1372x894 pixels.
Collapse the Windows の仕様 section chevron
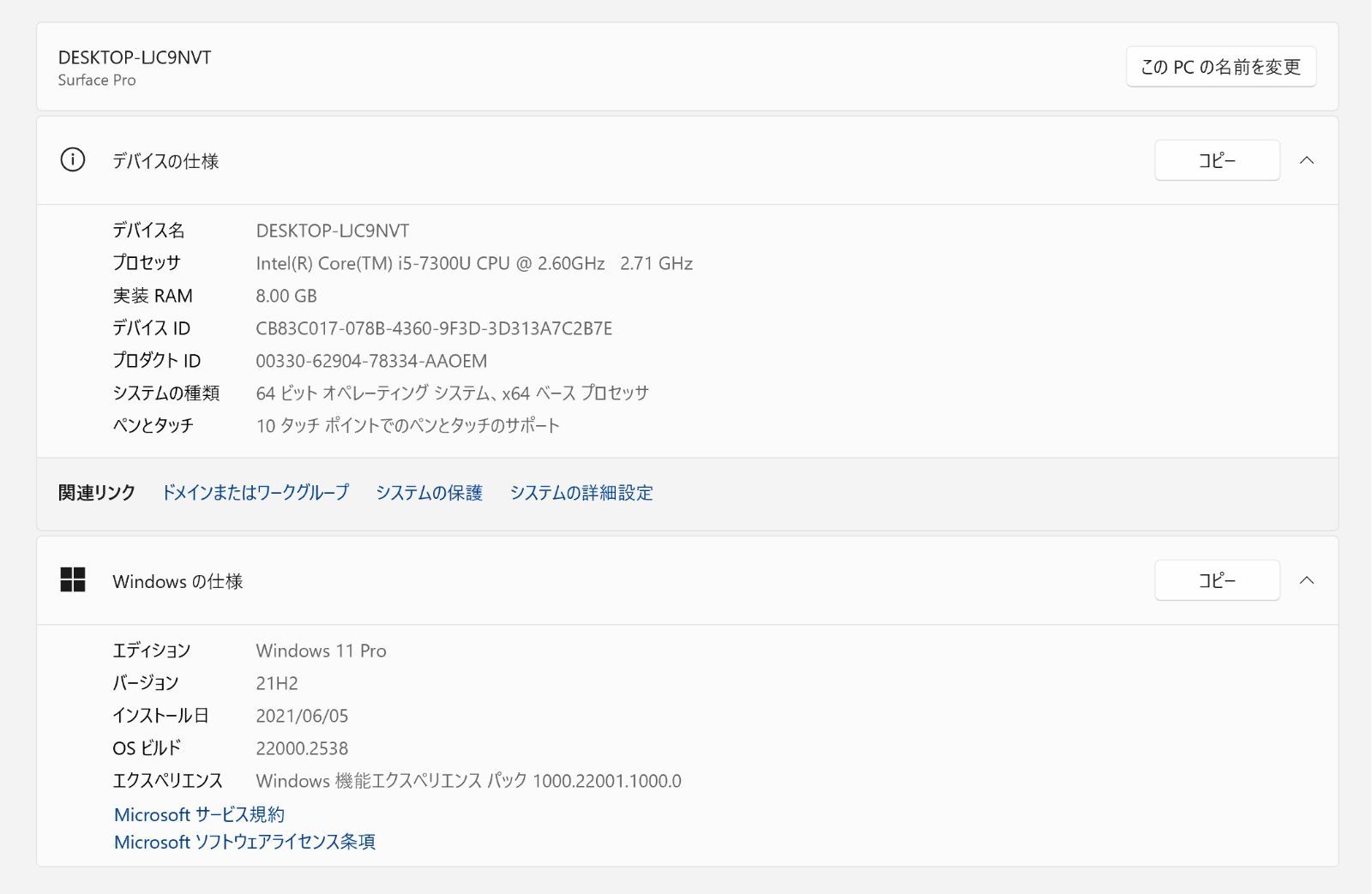(x=1307, y=580)
